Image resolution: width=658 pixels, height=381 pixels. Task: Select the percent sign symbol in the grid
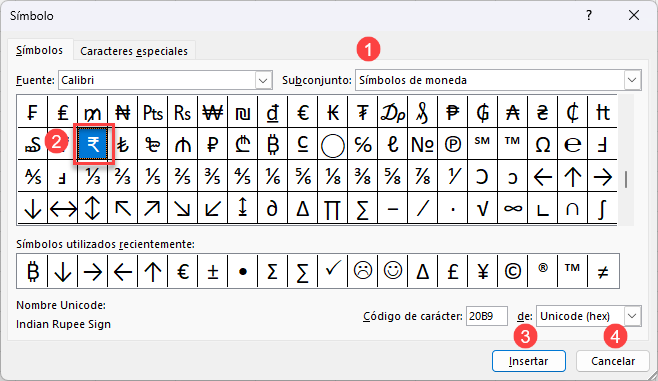pos(363,145)
